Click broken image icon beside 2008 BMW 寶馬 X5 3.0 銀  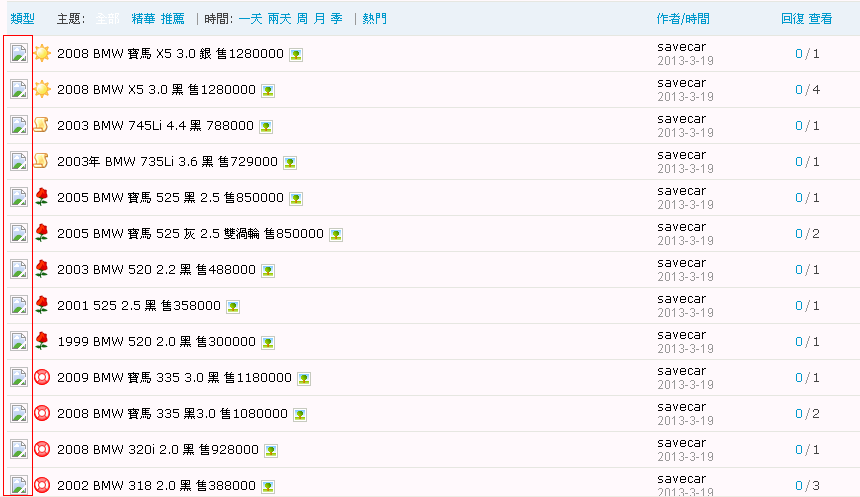point(19,54)
